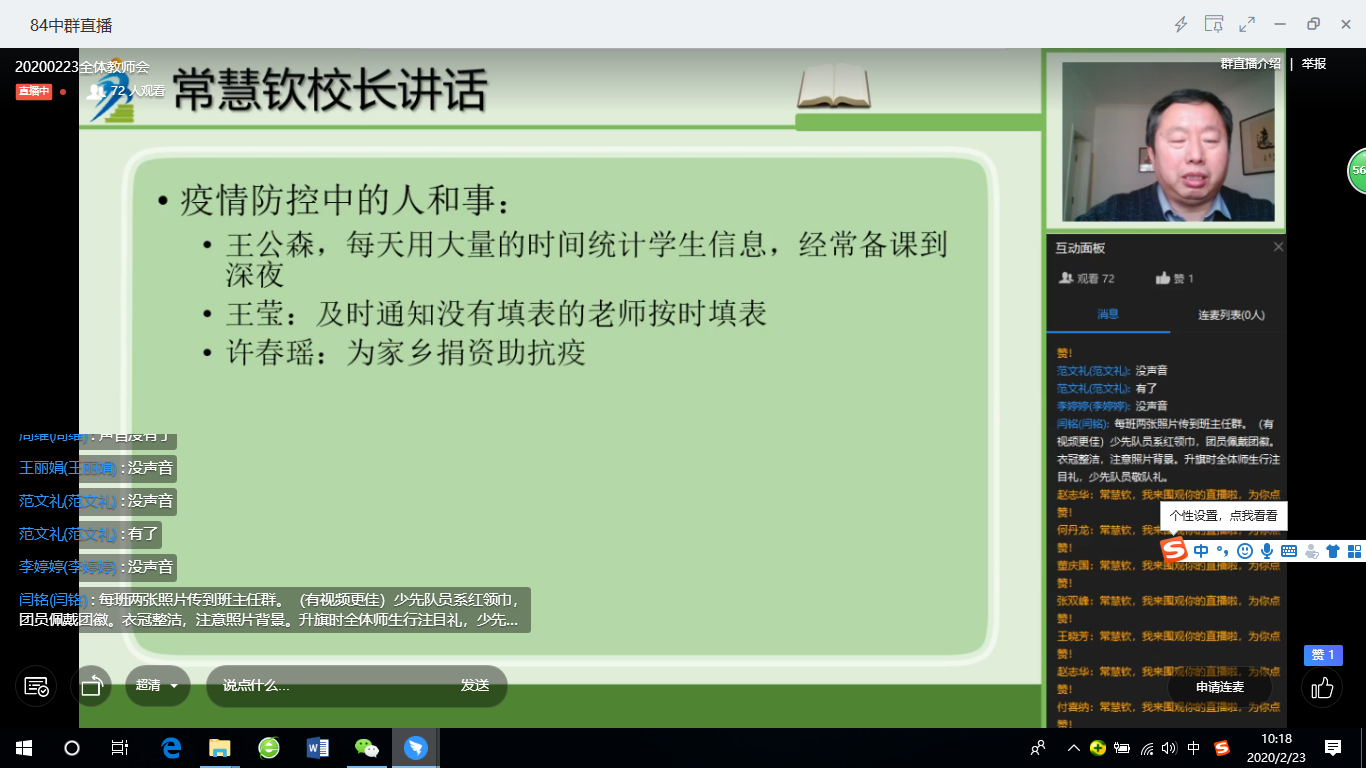Expand the hidden tray icons chevron
This screenshot has width=1366, height=768.
click(x=1074, y=747)
